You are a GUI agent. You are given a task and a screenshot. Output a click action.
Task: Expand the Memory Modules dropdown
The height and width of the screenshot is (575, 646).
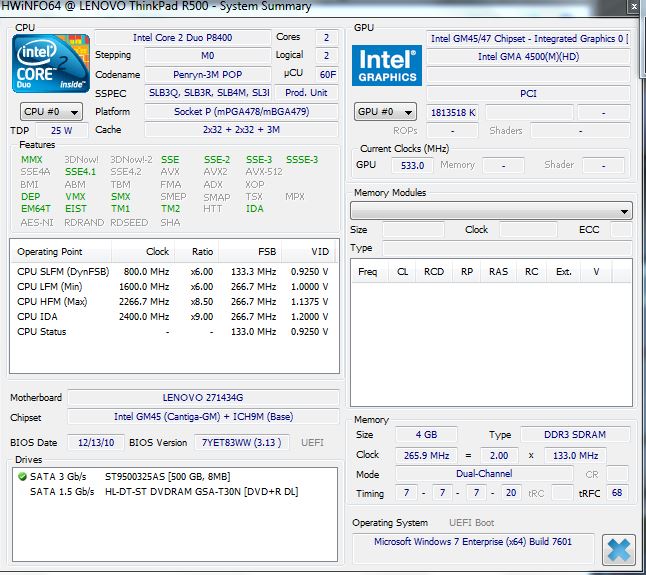(x=491, y=211)
